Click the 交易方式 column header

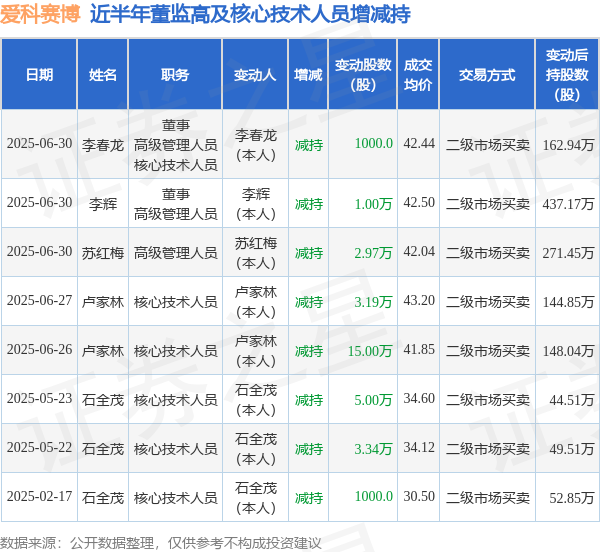[487, 75]
